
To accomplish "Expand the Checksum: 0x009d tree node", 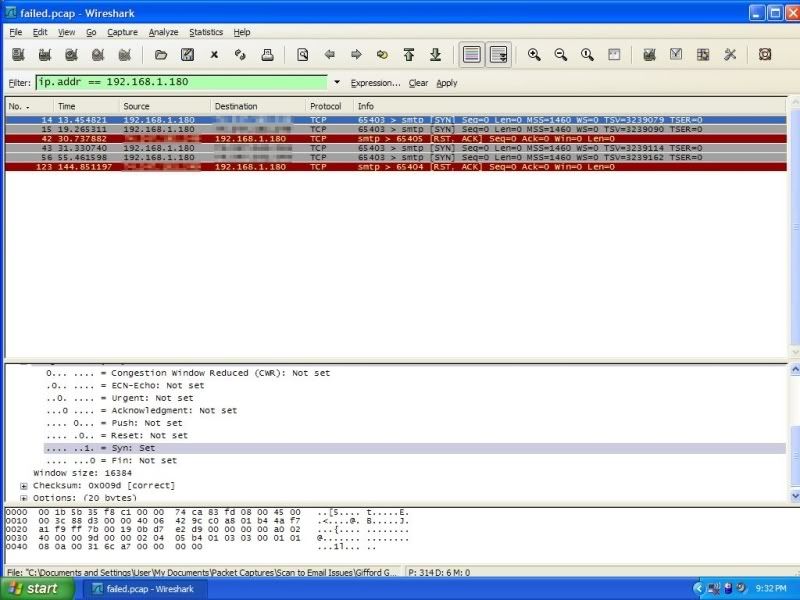I will click(x=23, y=486).
